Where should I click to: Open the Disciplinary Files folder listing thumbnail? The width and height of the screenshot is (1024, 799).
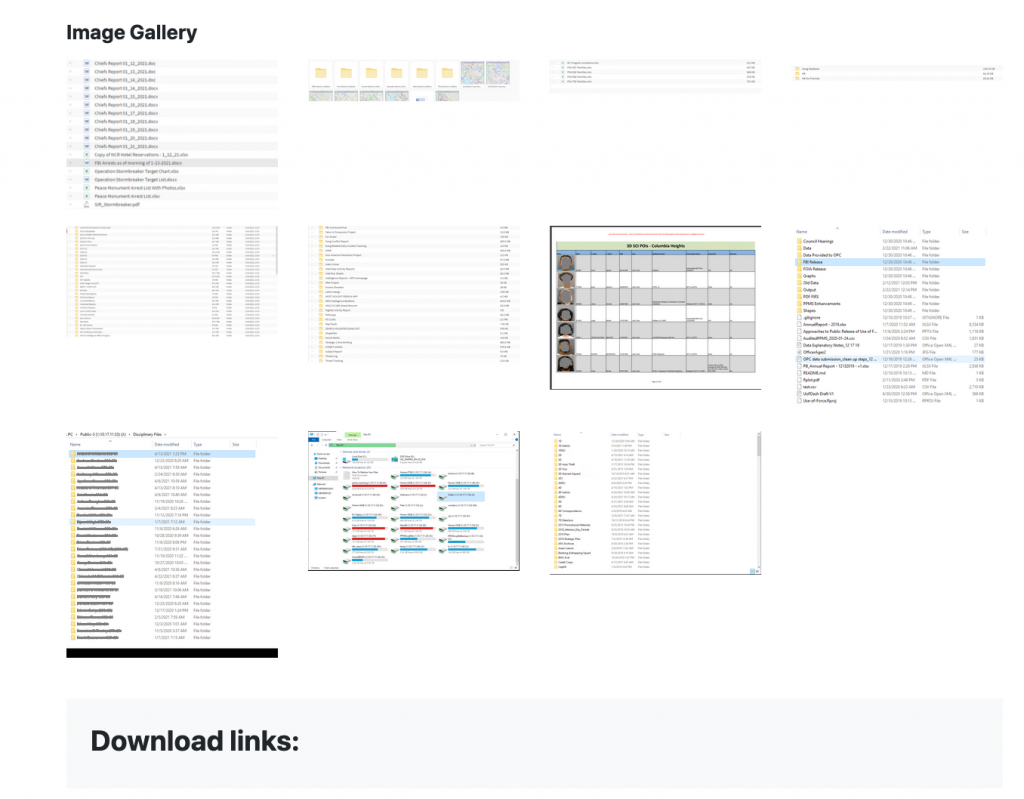171,544
